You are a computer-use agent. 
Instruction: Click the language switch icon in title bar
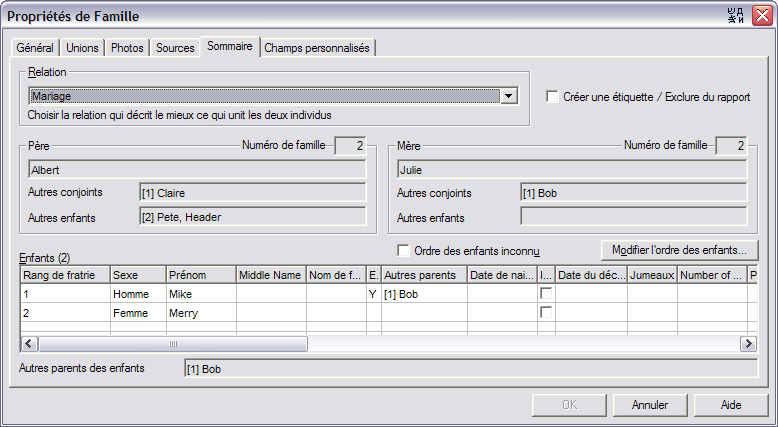[736, 16]
